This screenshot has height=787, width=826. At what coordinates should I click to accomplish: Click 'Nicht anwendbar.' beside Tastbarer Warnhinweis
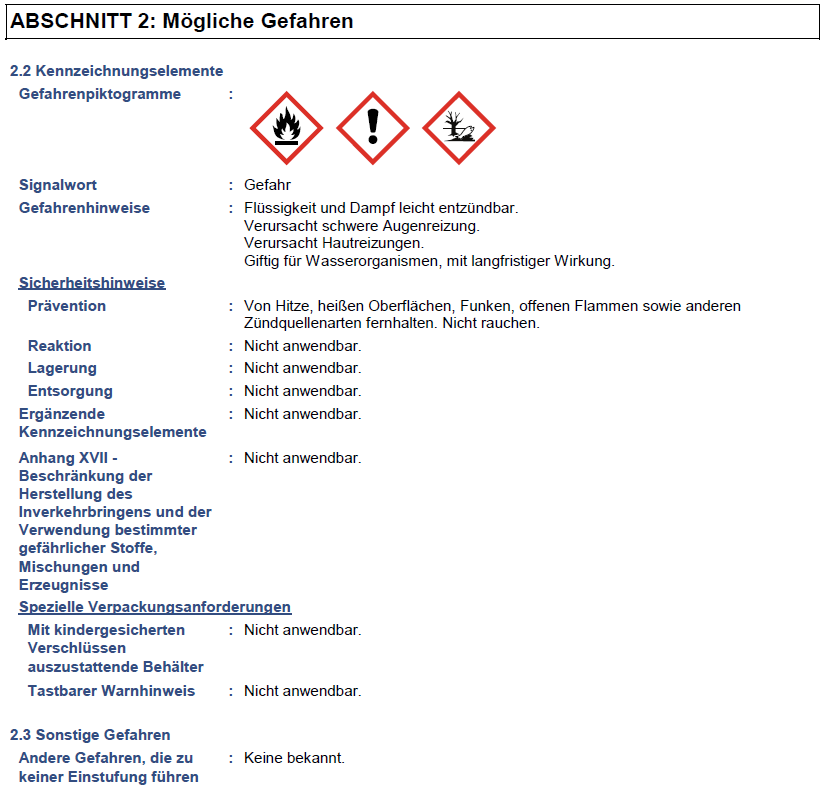[x=302, y=691]
